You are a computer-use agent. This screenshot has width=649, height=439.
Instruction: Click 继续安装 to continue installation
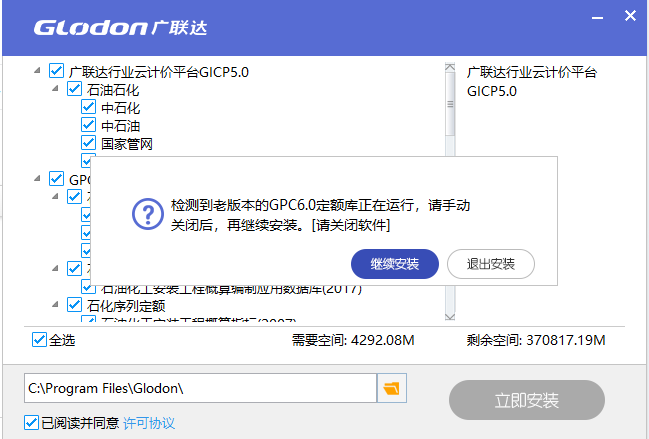(395, 264)
